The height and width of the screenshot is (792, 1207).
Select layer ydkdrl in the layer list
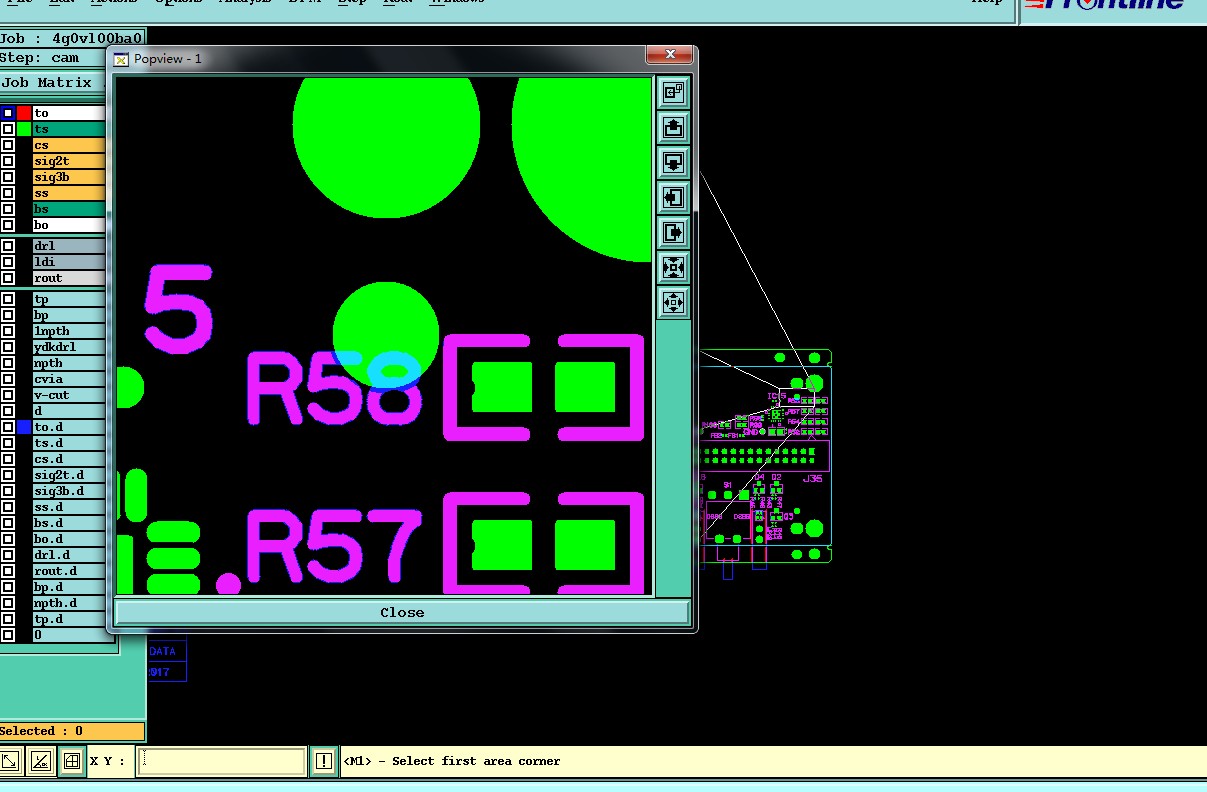(68, 347)
